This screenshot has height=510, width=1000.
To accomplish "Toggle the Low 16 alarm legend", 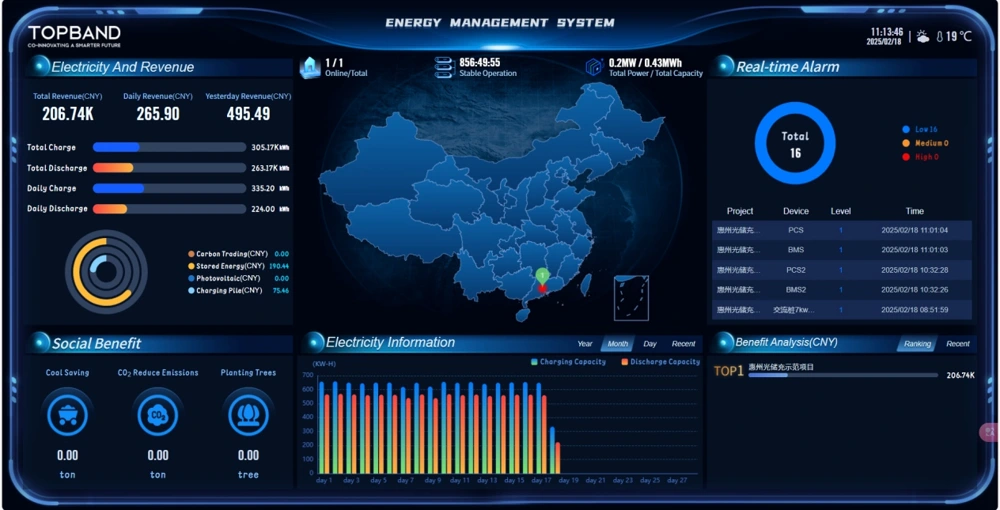I will pos(919,129).
